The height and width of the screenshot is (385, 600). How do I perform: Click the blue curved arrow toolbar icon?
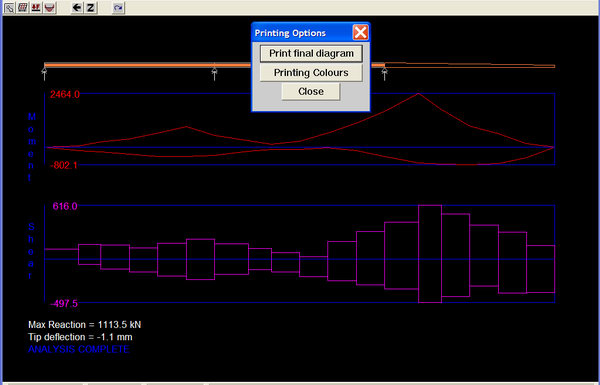118,7
